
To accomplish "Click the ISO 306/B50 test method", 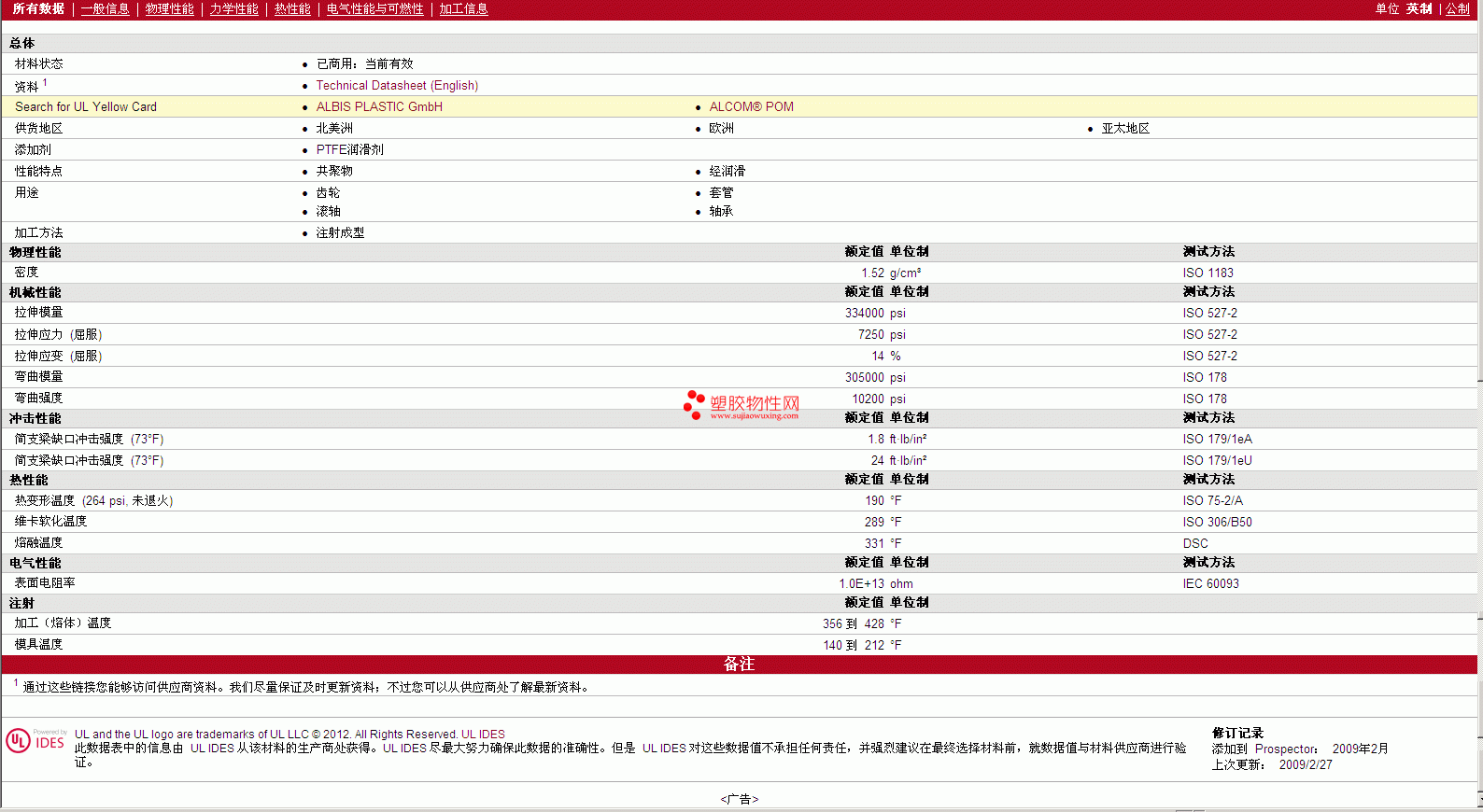I will 1217,522.
